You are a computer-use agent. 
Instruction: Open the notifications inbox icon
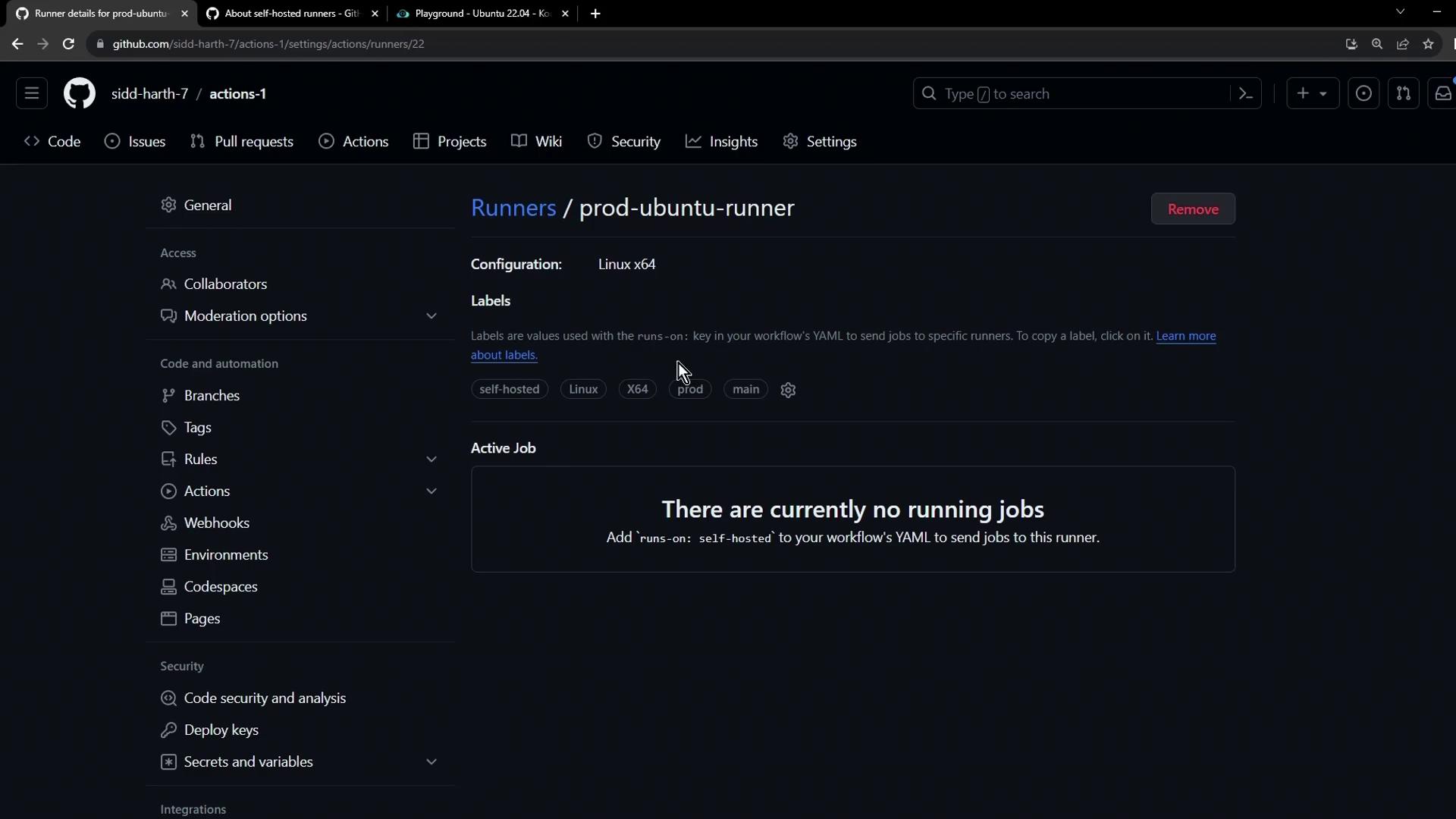tap(1442, 94)
